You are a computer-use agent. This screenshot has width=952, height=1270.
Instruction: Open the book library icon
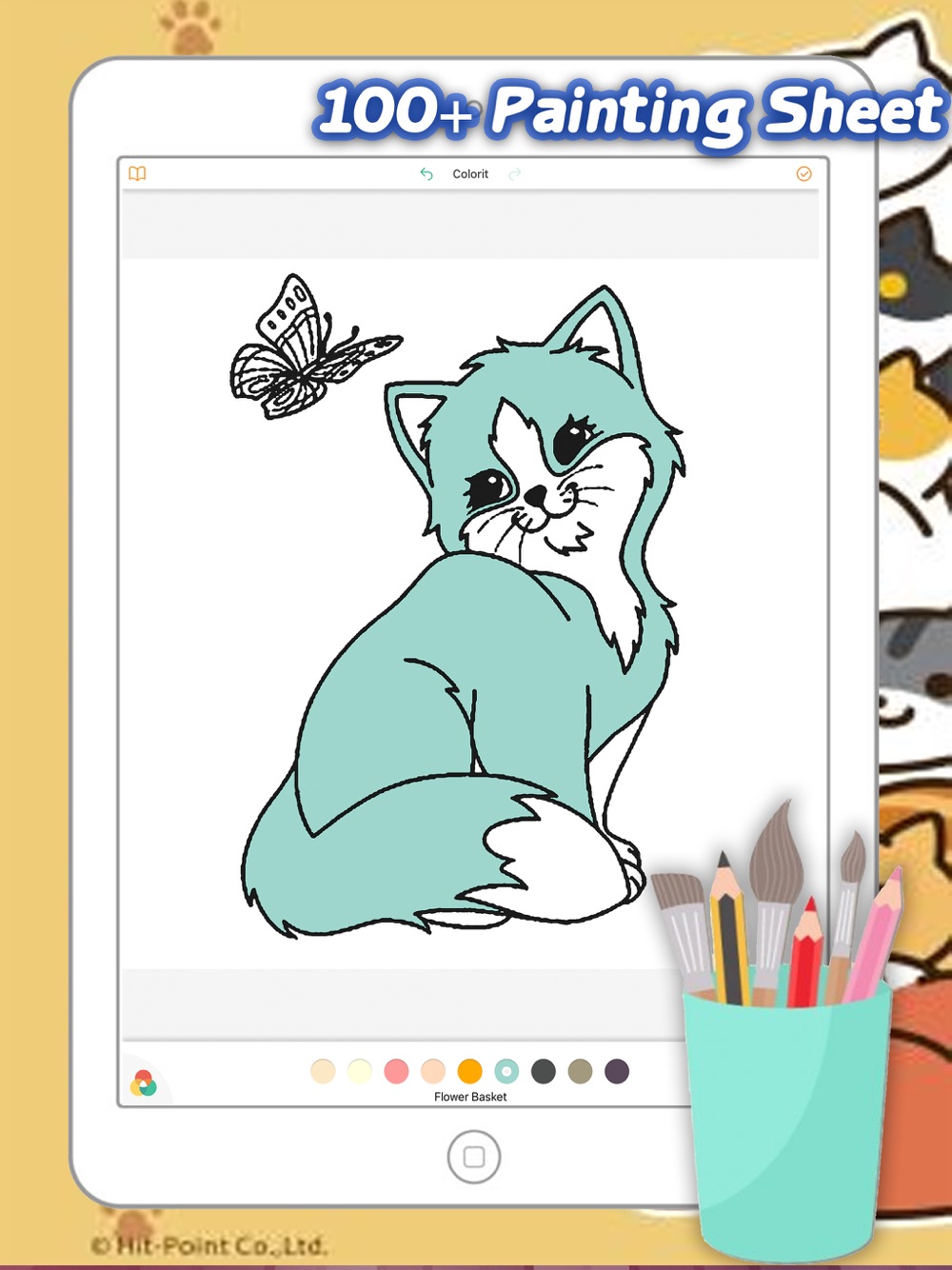click(x=137, y=173)
